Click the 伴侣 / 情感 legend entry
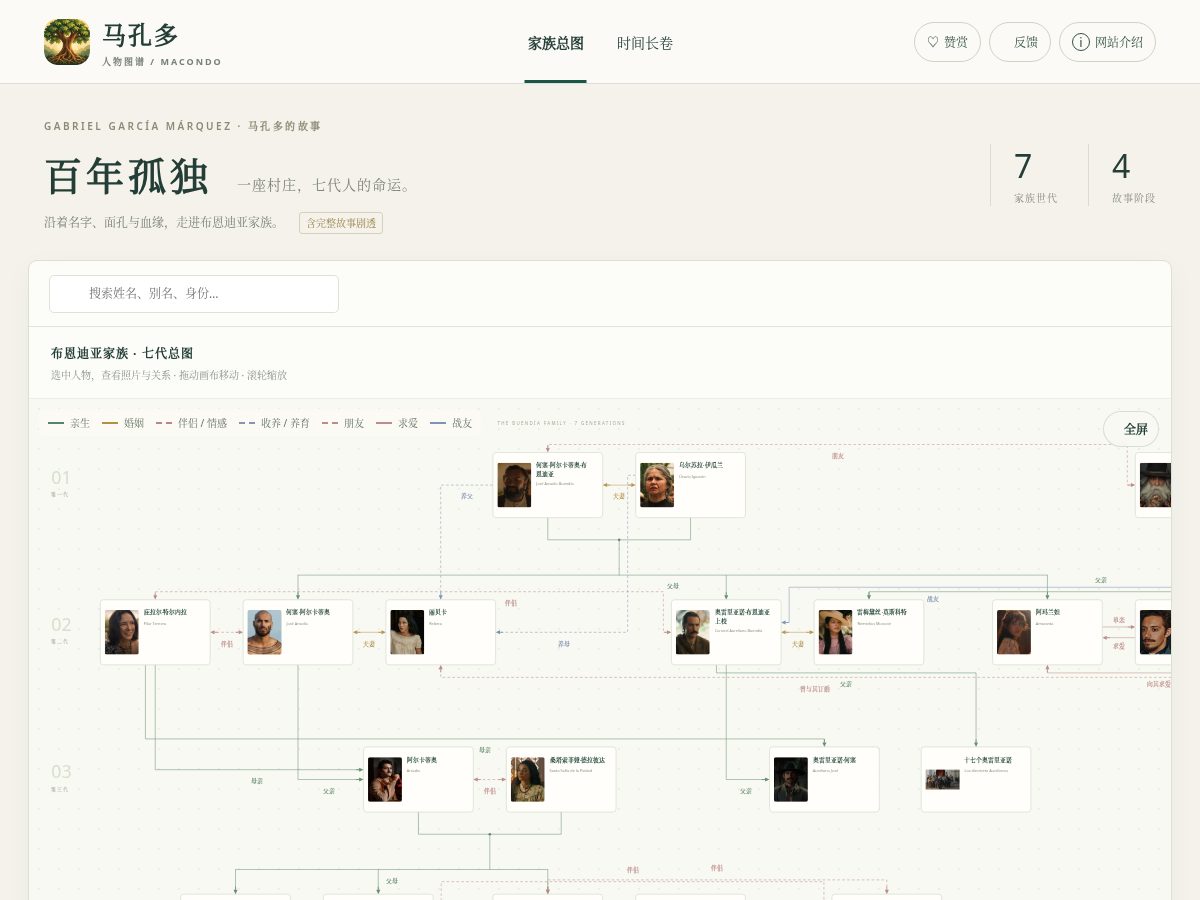 191,423
